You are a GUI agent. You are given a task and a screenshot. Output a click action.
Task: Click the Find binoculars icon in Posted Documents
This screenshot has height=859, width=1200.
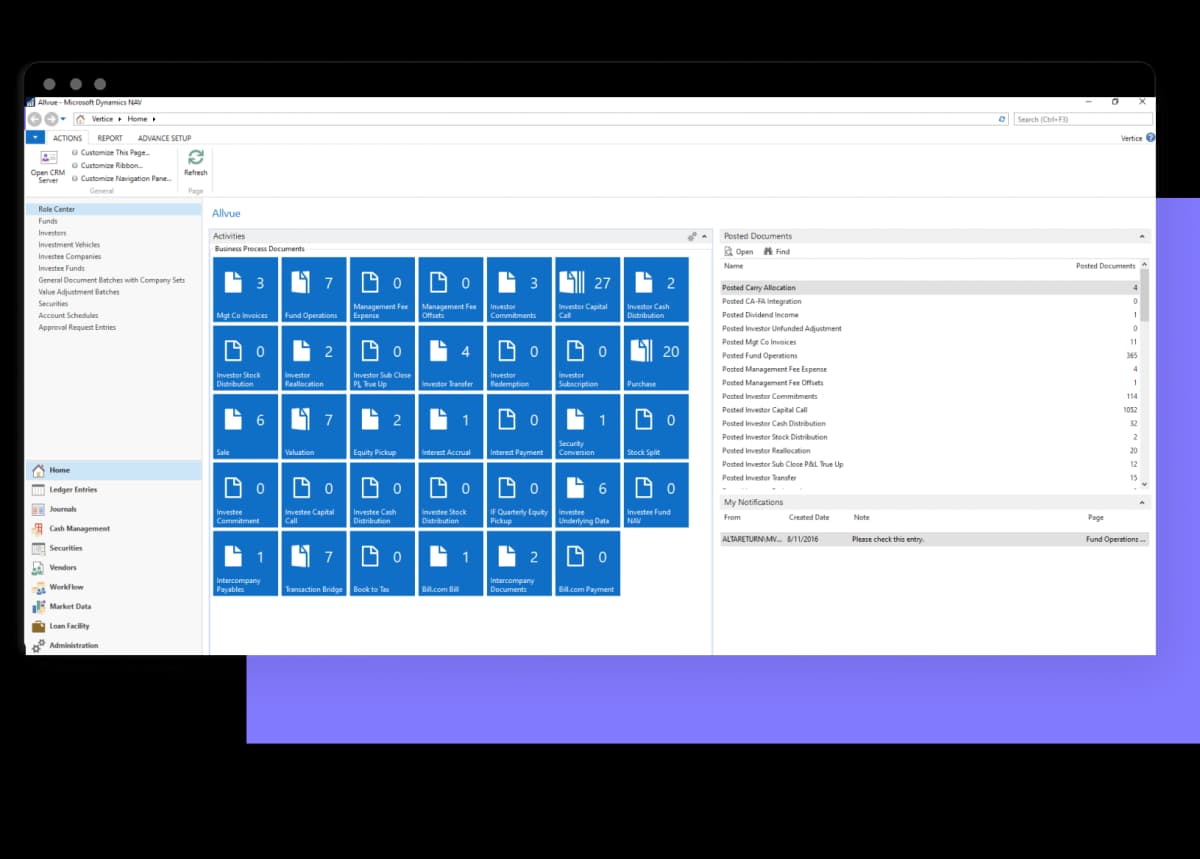(768, 252)
